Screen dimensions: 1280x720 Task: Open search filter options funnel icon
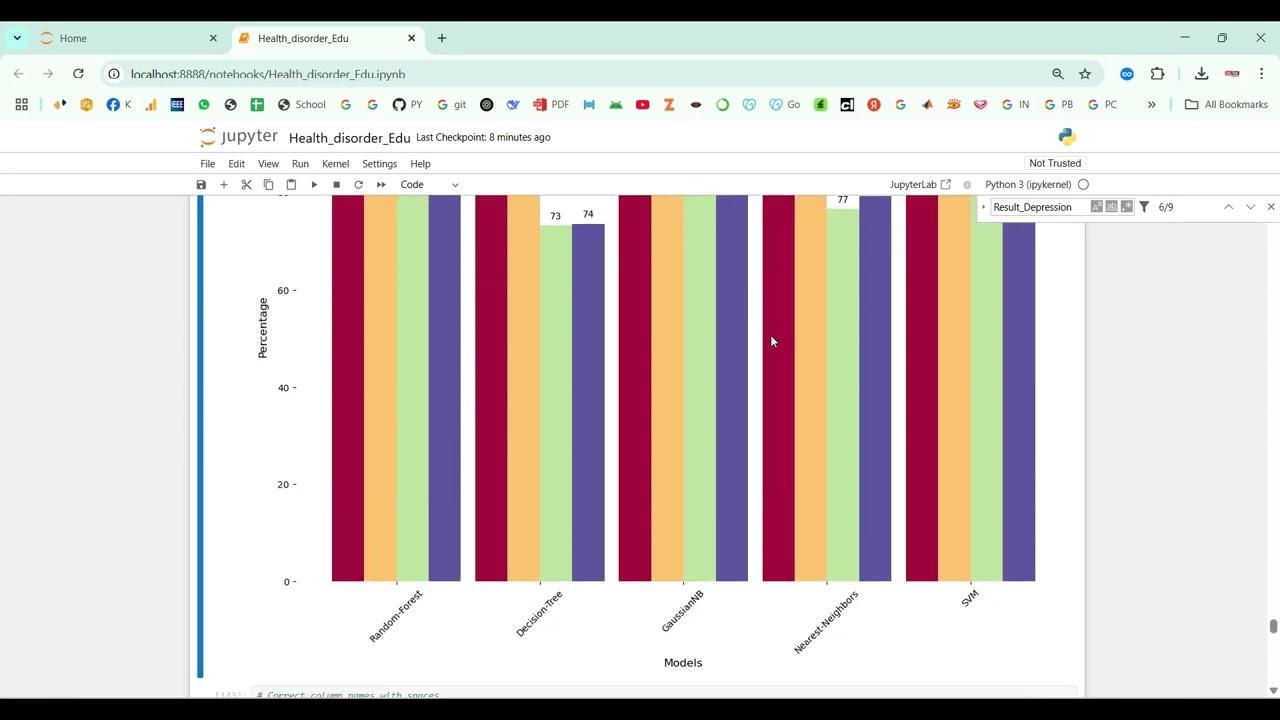pyautogui.click(x=1144, y=207)
